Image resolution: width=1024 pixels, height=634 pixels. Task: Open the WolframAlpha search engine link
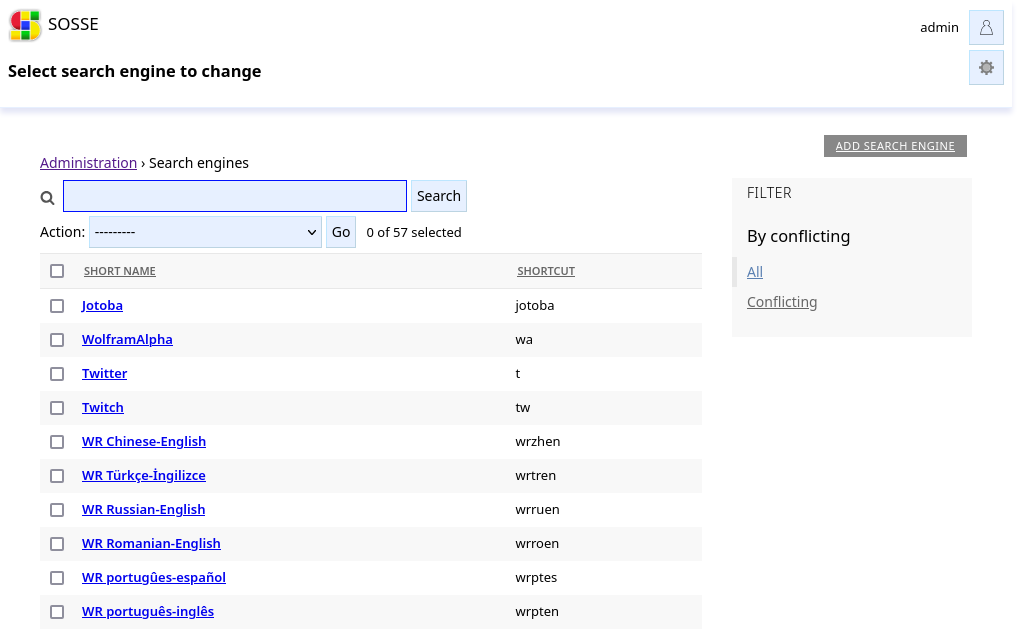pos(127,340)
